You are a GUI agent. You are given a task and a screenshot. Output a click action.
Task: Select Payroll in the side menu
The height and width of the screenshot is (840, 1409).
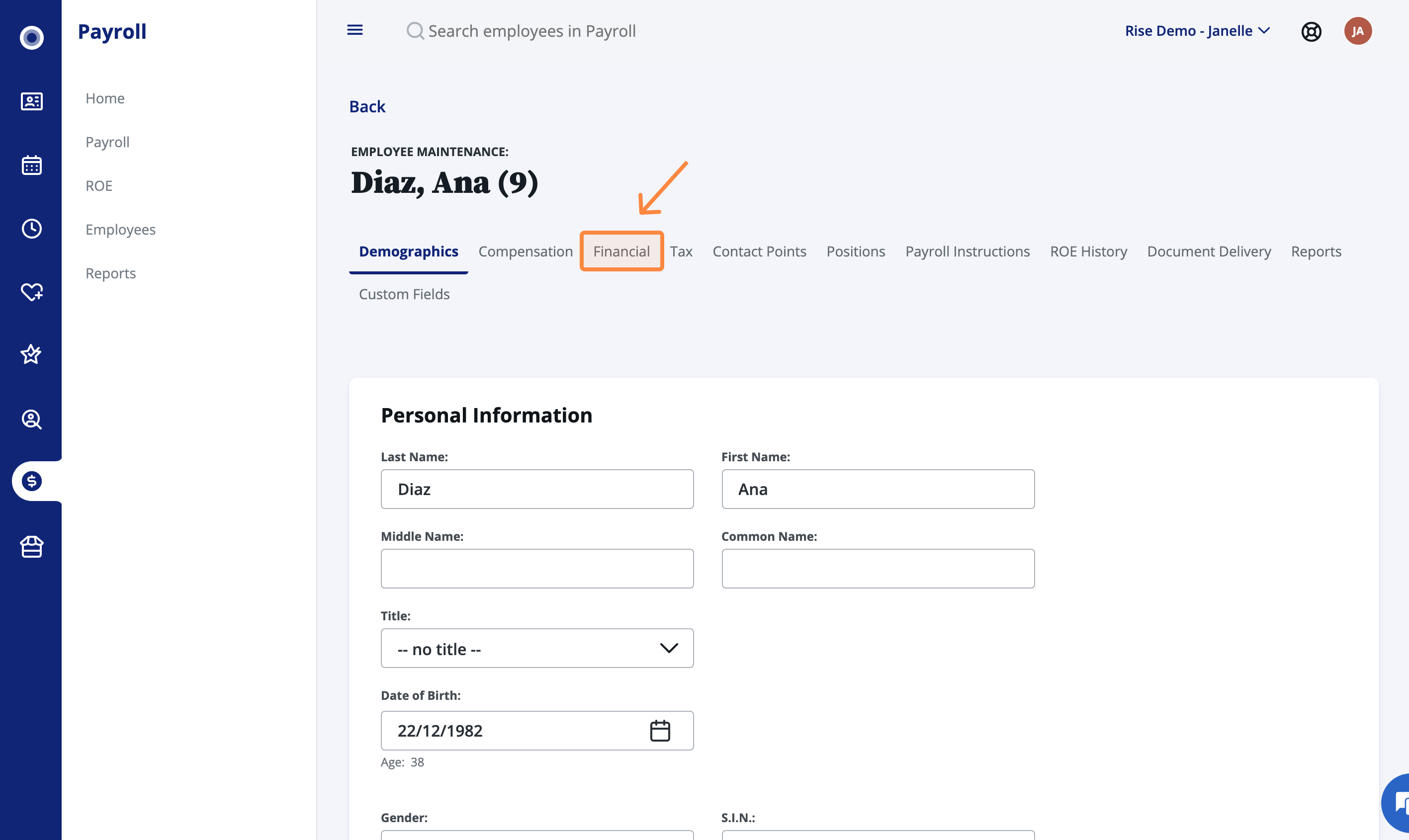107,142
